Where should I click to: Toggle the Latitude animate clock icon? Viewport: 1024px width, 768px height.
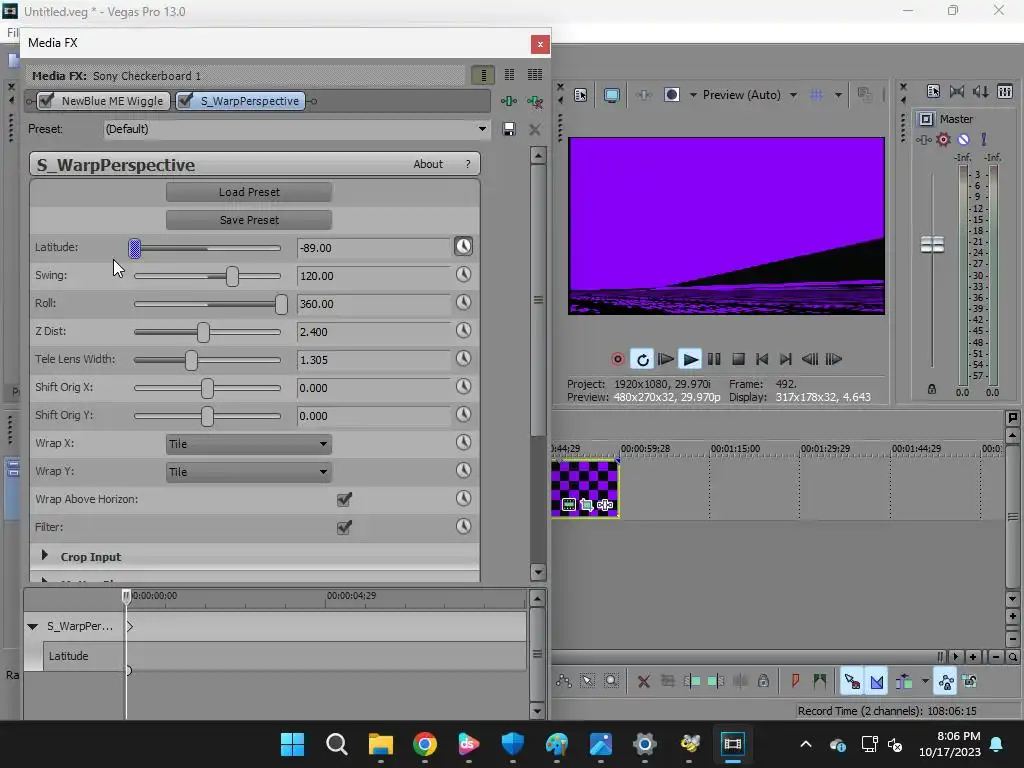pyautogui.click(x=463, y=246)
